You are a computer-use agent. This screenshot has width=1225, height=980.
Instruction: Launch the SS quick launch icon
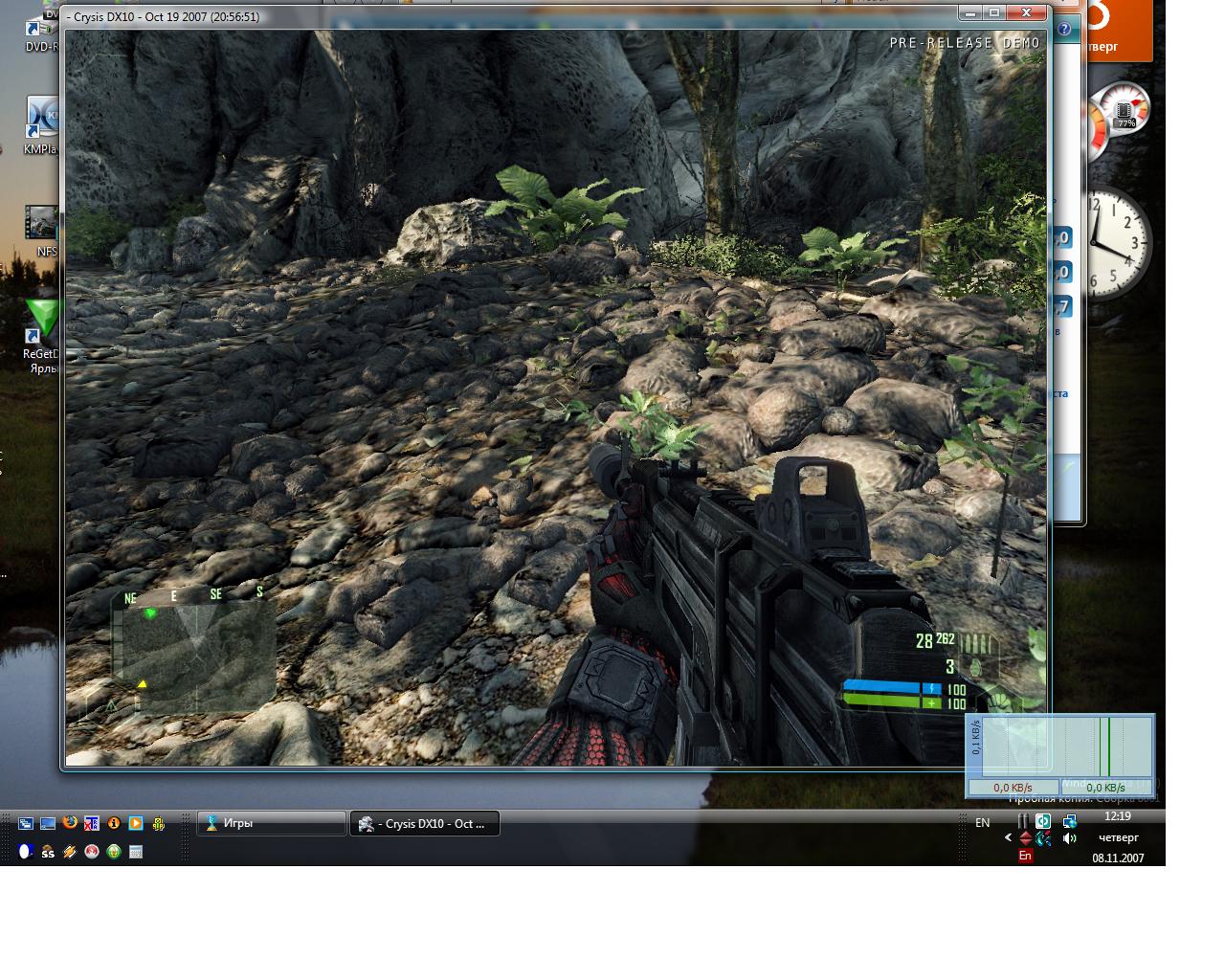[48, 852]
